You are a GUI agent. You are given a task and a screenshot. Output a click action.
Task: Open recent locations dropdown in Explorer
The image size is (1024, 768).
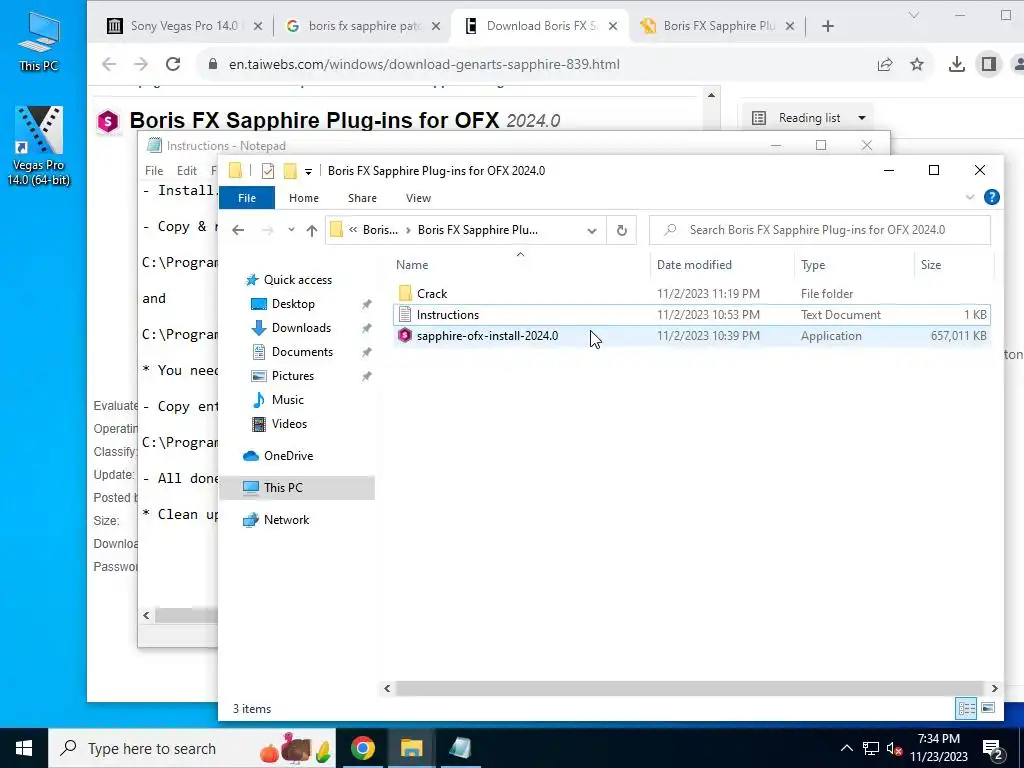[291, 230]
